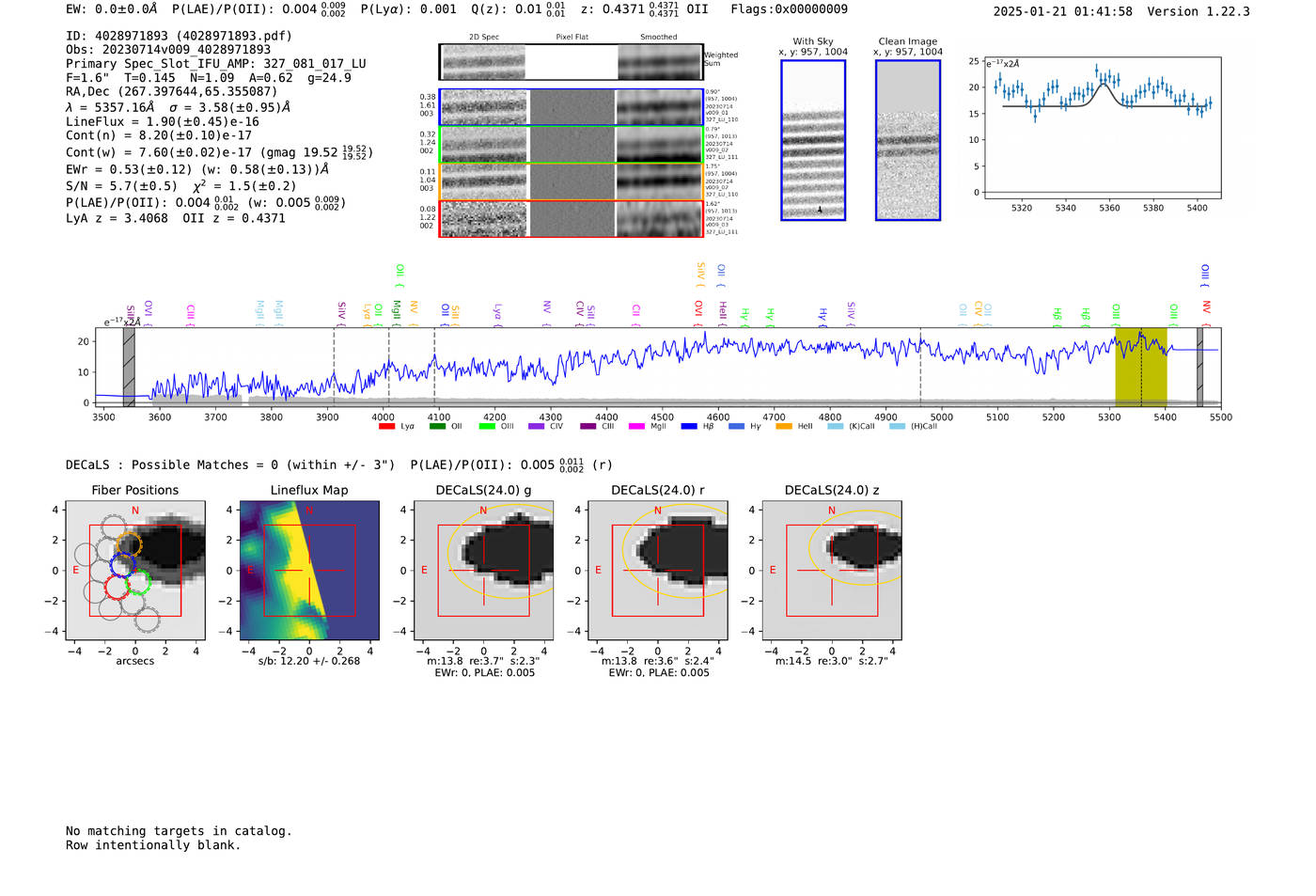Click the S/N = 5.7(±0.5) value
Screen dimensions: 1316x896
[x=121, y=186]
